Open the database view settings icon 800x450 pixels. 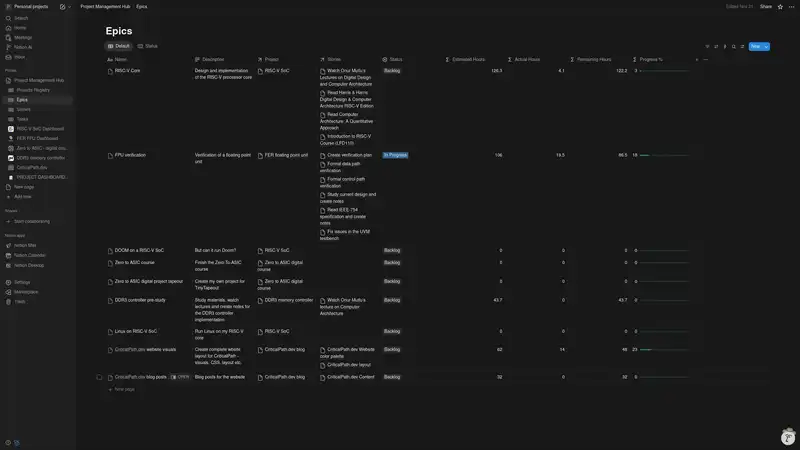point(742,46)
